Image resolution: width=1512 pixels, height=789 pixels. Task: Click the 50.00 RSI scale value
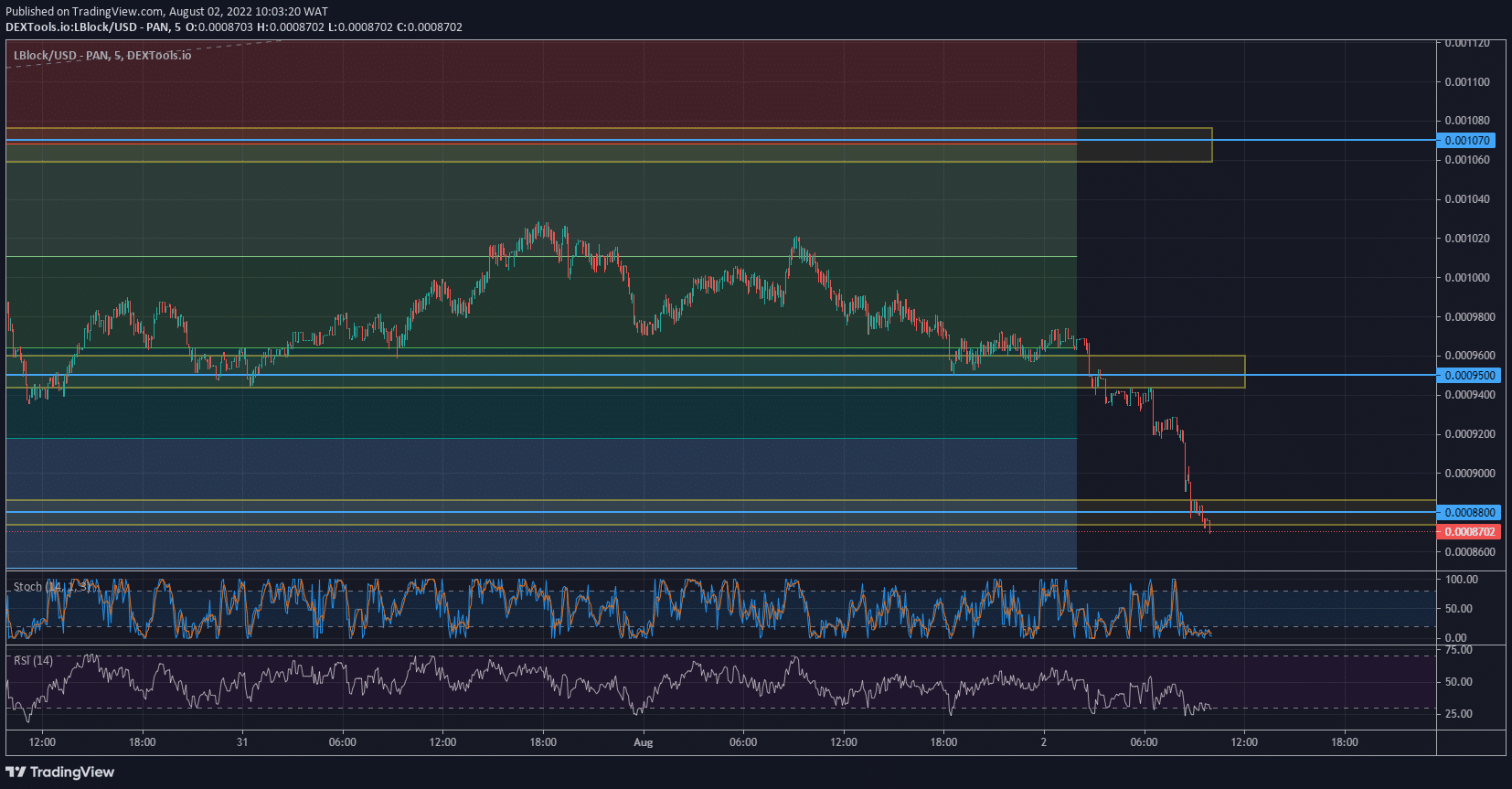1458,681
